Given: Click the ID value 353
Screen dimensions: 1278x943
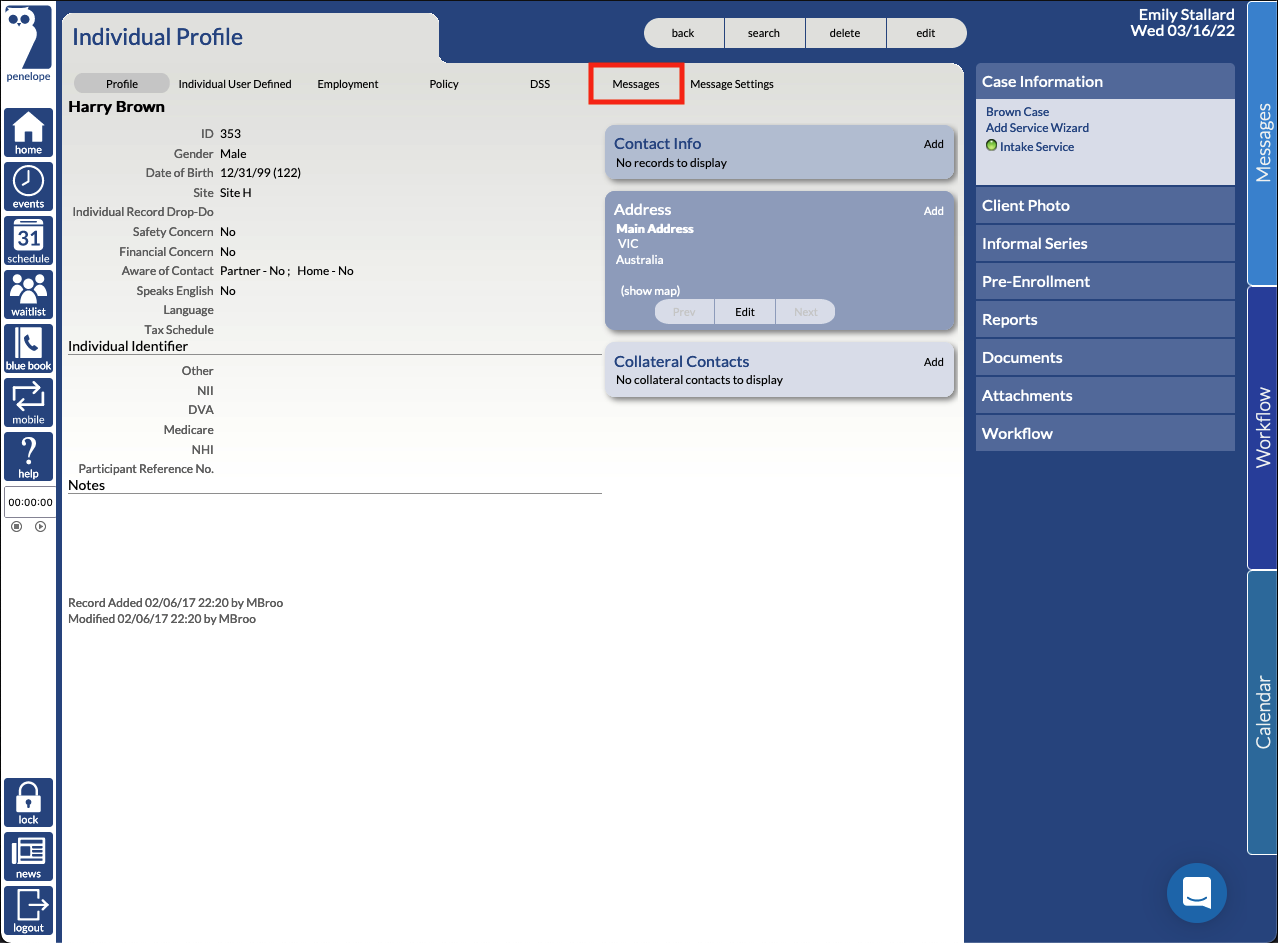Looking at the screenshot, I should pos(230,134).
